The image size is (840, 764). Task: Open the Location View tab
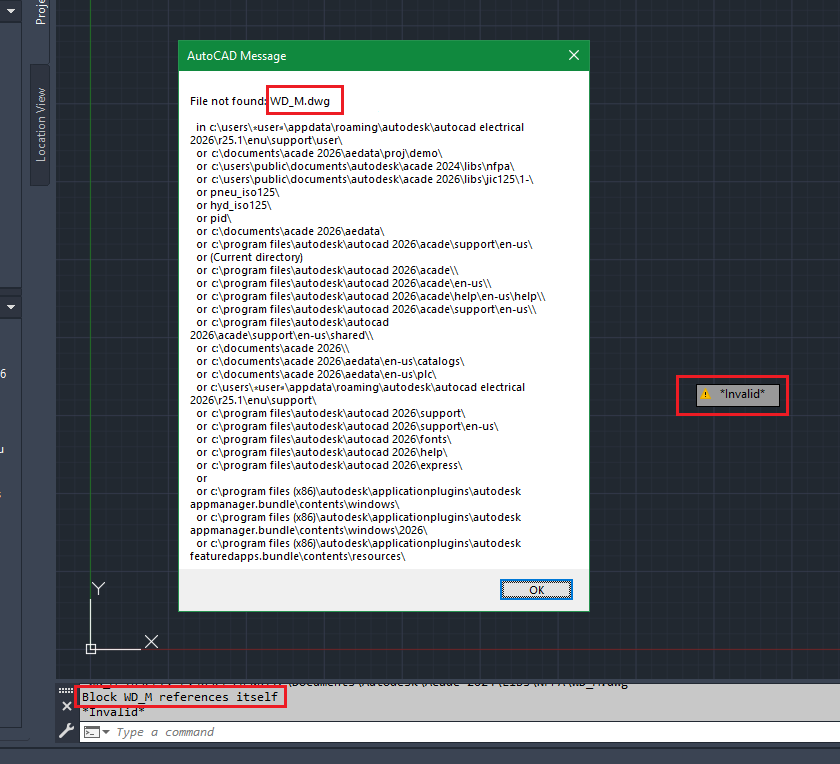pyautogui.click(x=40, y=125)
